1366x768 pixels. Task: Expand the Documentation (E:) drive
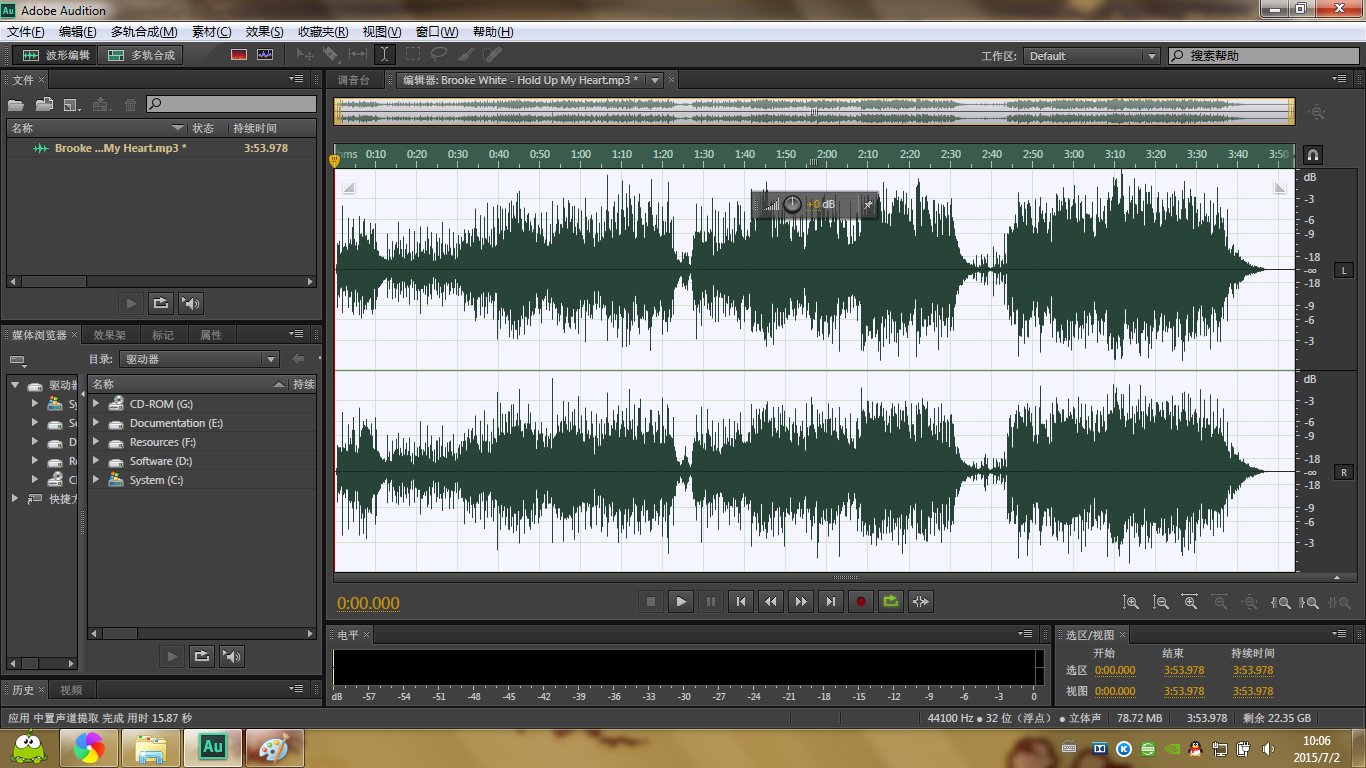click(97, 423)
